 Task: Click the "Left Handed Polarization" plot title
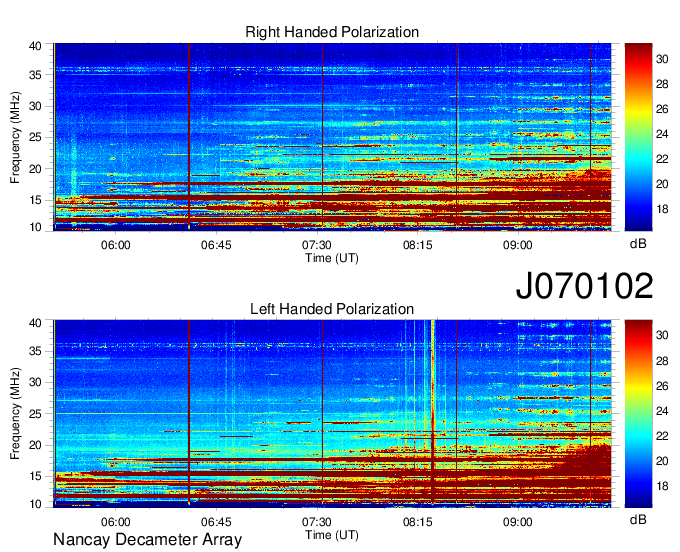click(332, 309)
